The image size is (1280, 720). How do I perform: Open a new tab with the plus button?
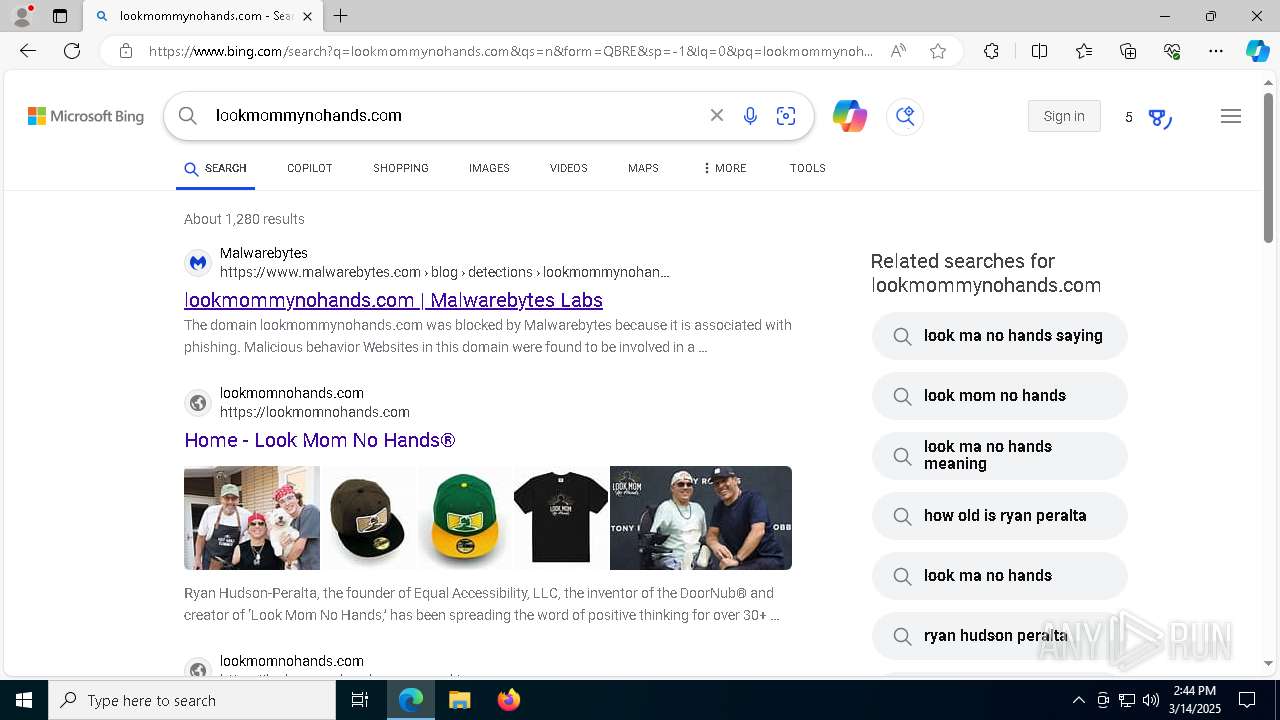[x=341, y=16]
